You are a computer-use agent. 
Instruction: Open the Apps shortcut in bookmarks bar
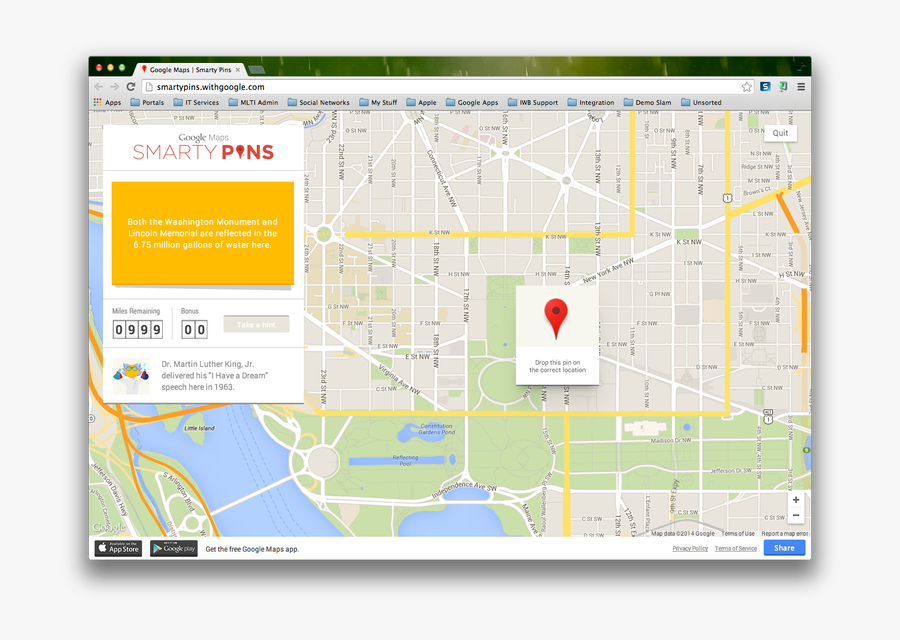pos(107,102)
